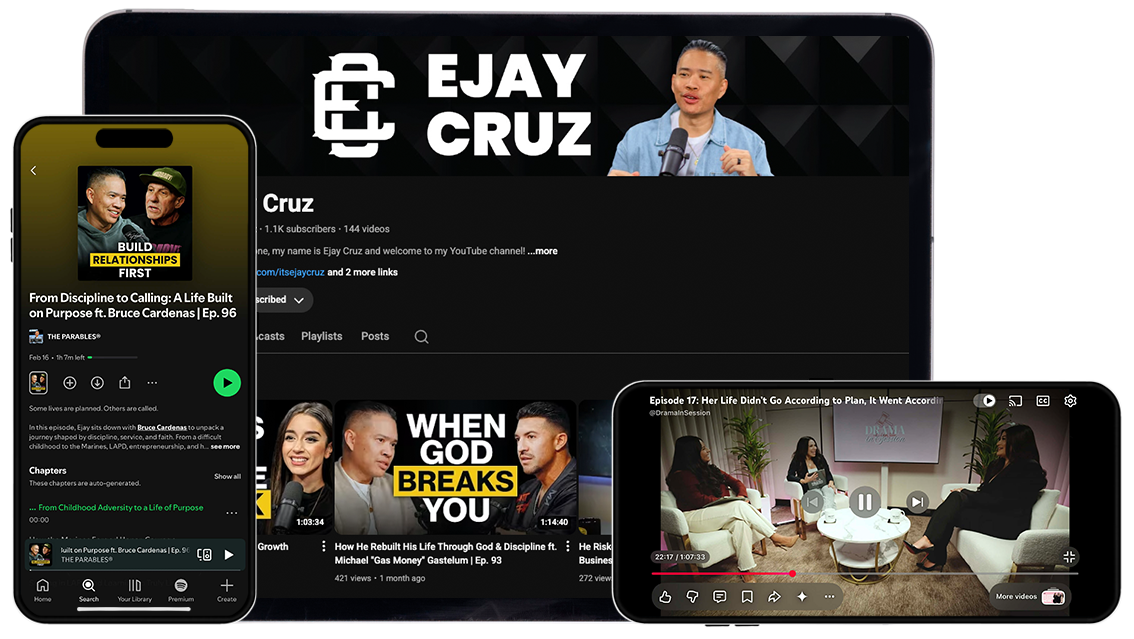1134x639 pixels.
Task: Tap the green play button for the episode
Action: tap(227, 382)
